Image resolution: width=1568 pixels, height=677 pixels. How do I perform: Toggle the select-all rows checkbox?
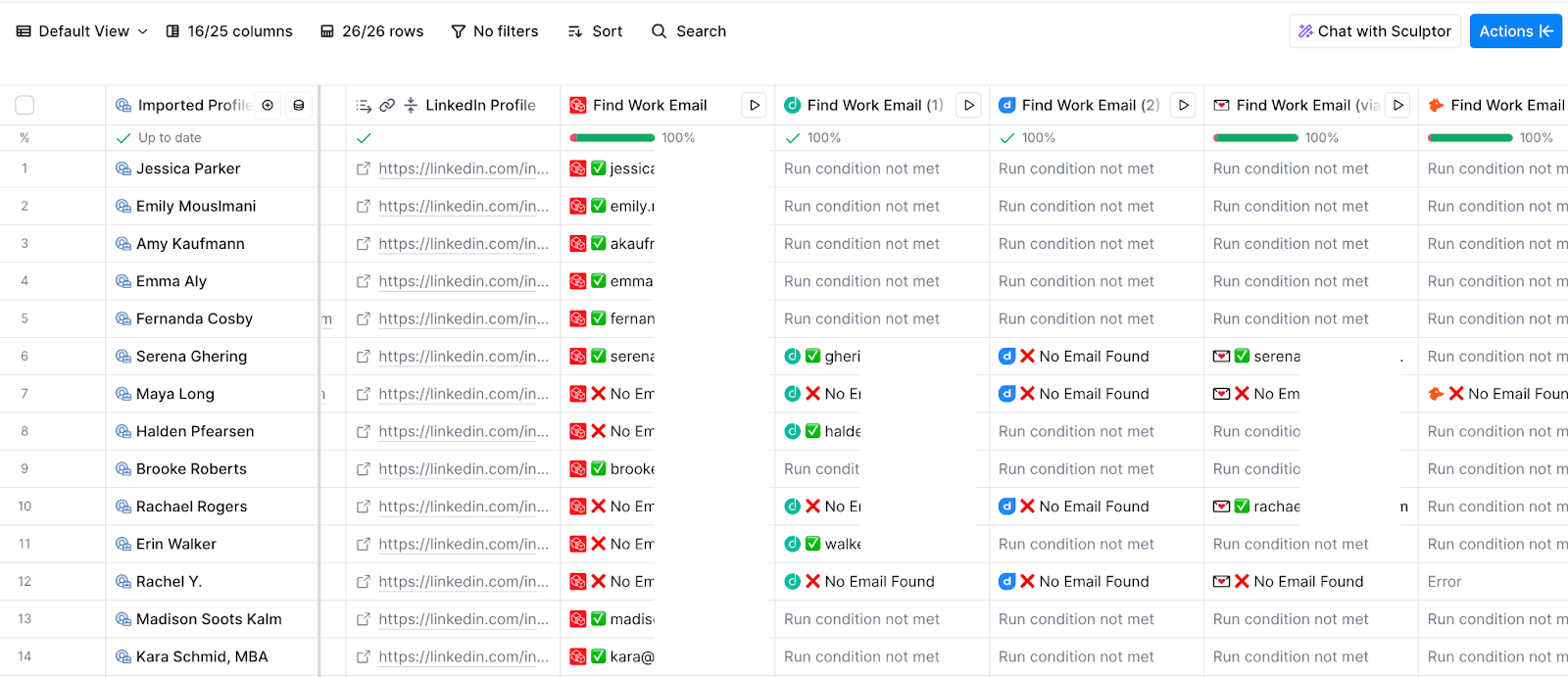24,105
